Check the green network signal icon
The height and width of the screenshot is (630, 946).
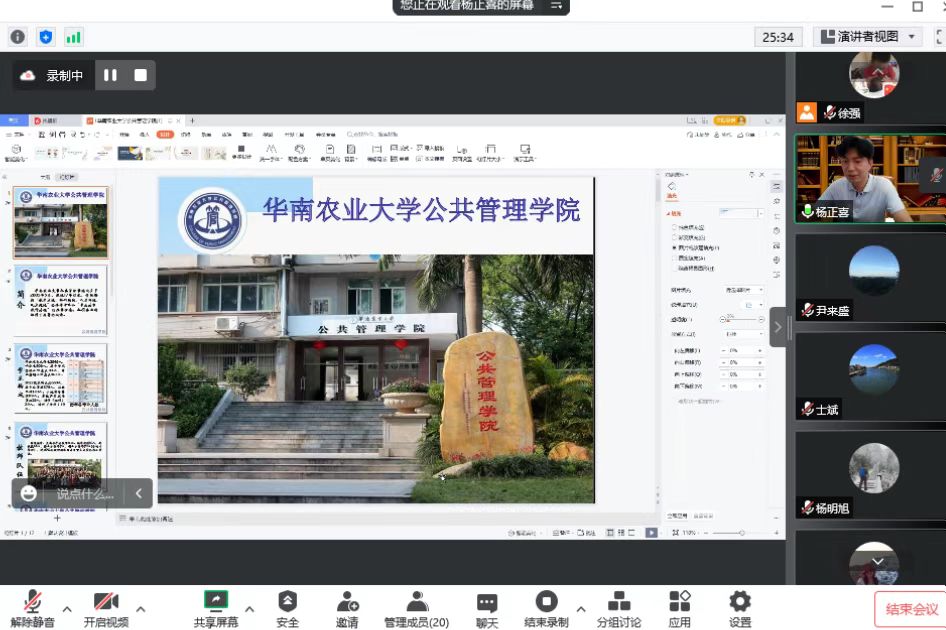(73, 37)
